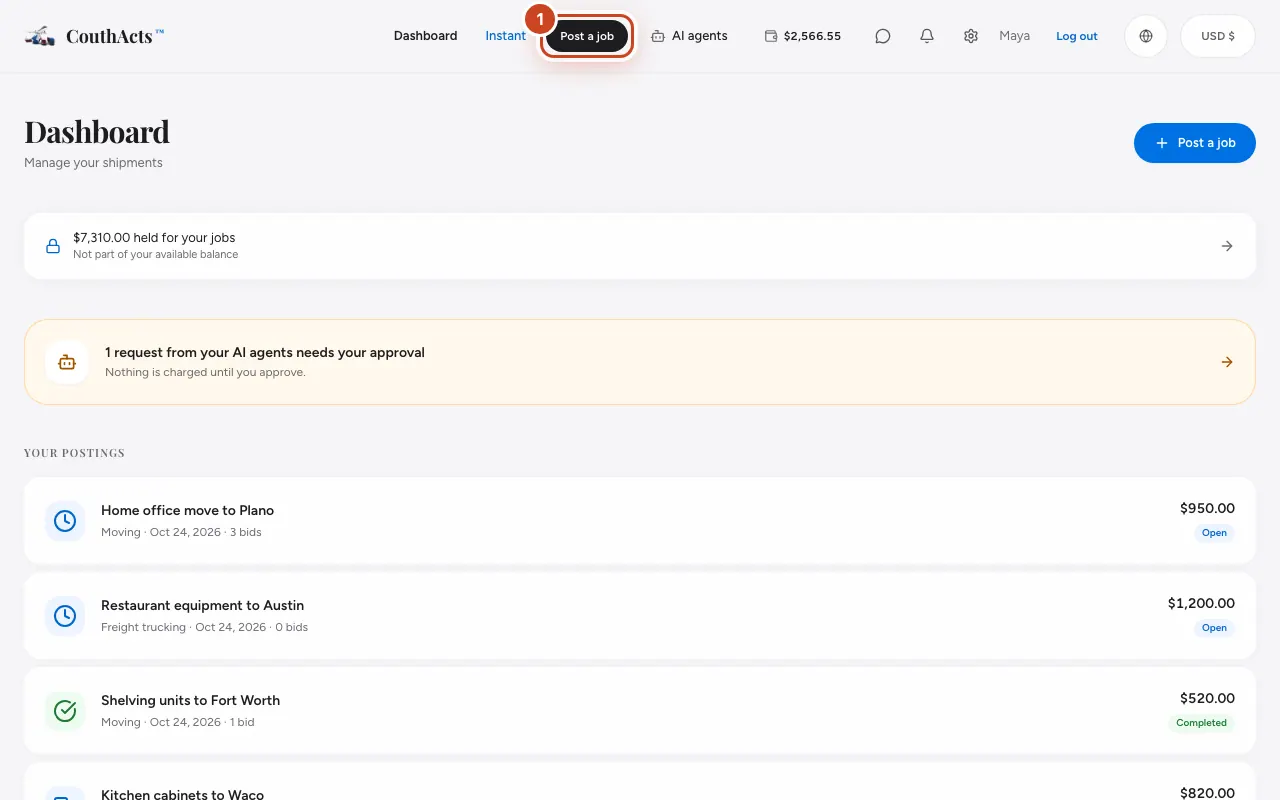
Task: Click the $1,200.00 price
Action: (x=1201, y=603)
